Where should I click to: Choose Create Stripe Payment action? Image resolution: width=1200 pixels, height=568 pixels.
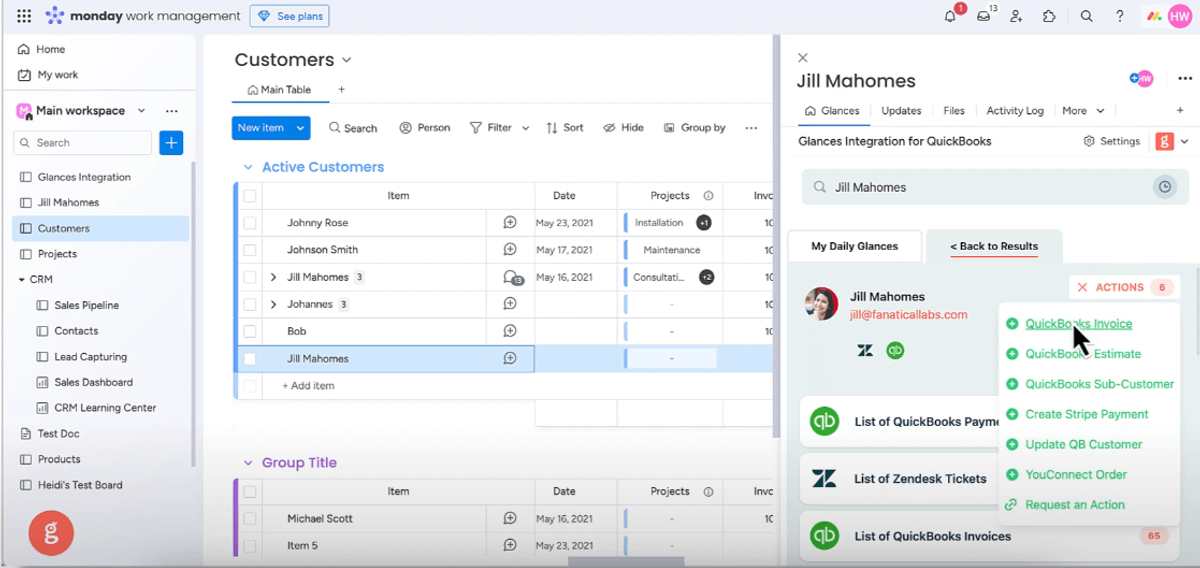click(x=1086, y=414)
